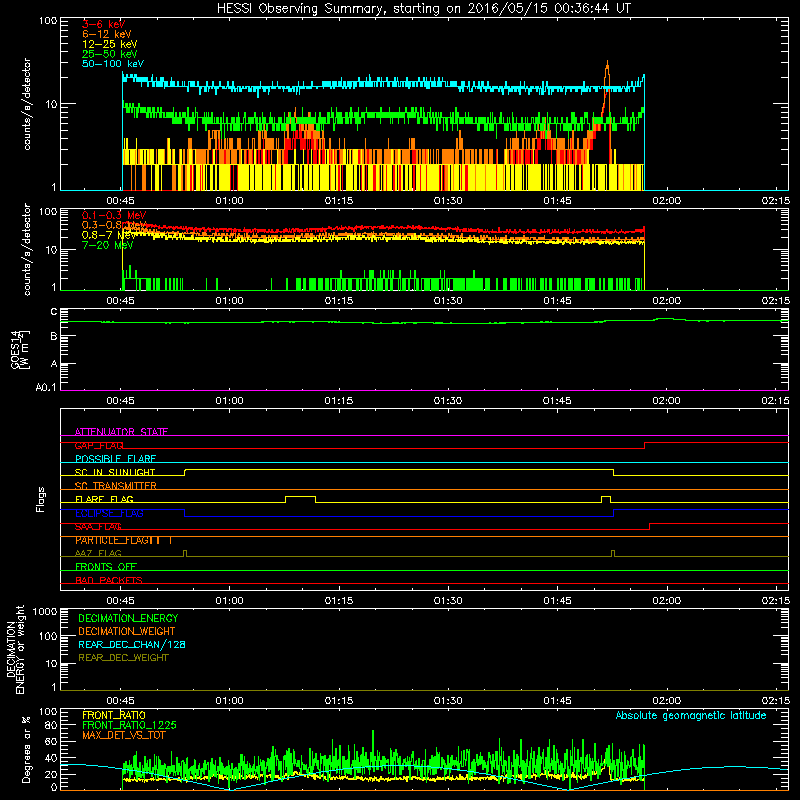Click the BAD_PACKETS flag label
The height and width of the screenshot is (800, 800).
click(x=109, y=580)
